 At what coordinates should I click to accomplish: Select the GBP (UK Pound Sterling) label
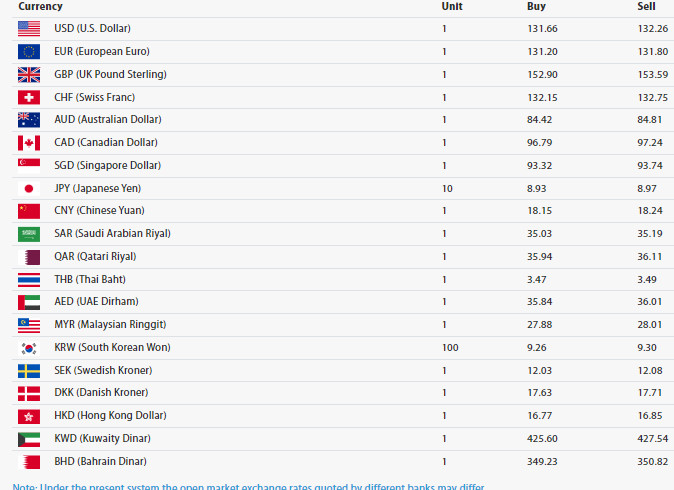[110, 74]
